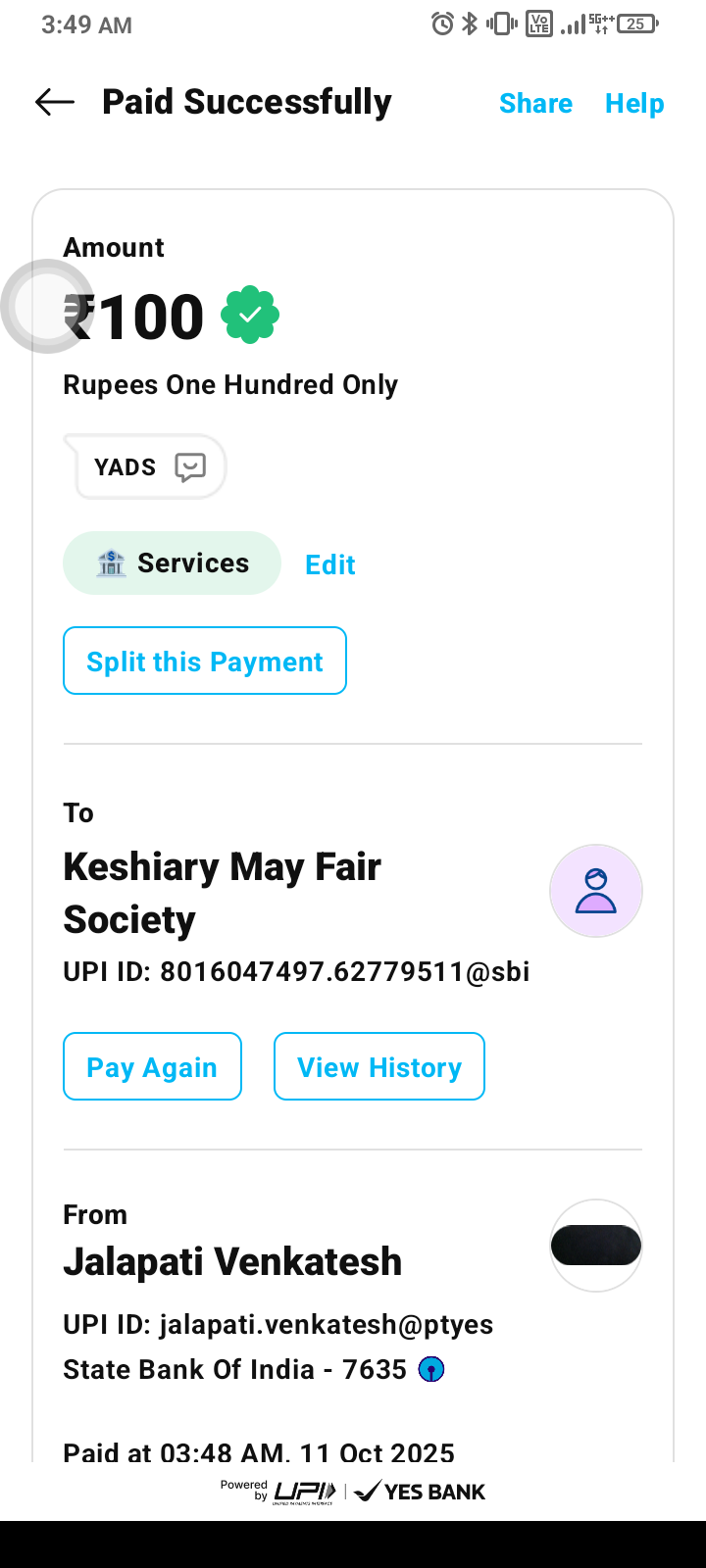This screenshot has width=706, height=1568.
Task: Open the Share option
Action: coord(535,103)
